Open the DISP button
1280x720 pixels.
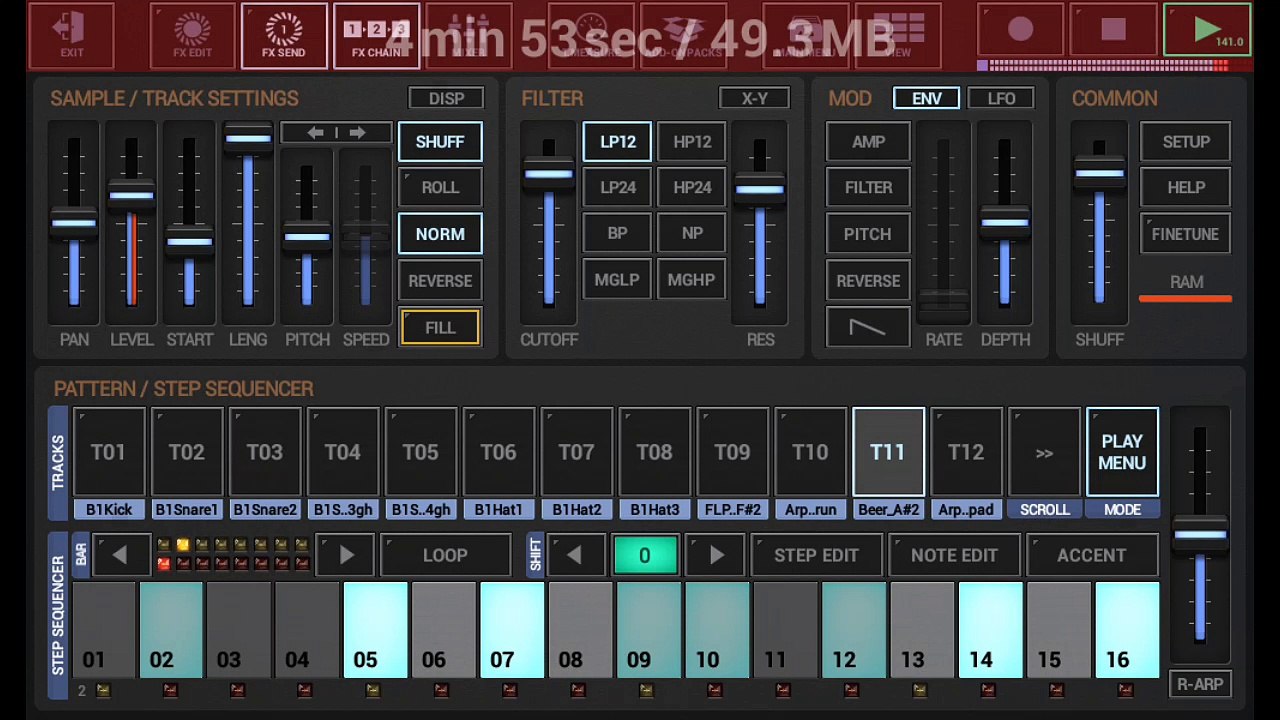(446, 98)
